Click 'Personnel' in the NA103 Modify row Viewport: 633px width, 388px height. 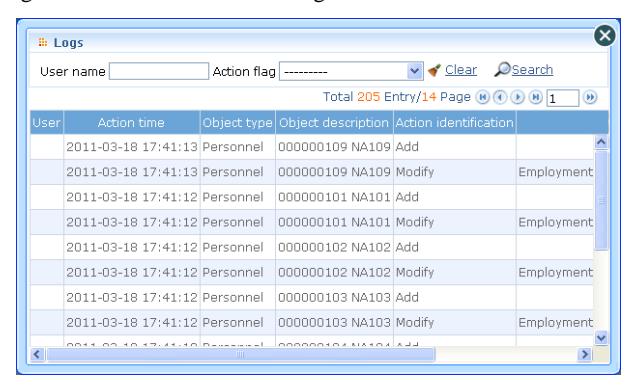click(233, 323)
